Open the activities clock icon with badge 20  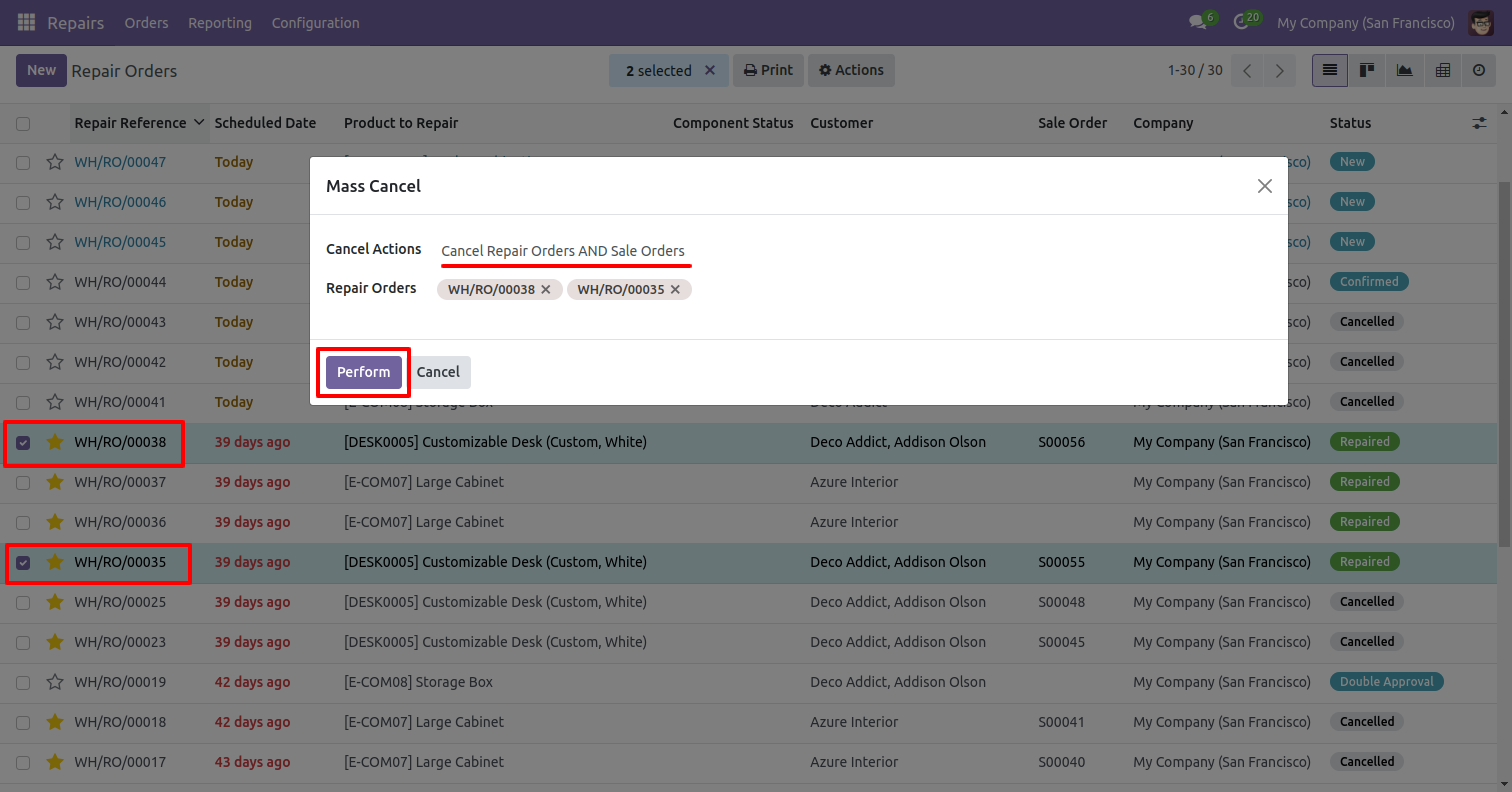tap(1241, 22)
